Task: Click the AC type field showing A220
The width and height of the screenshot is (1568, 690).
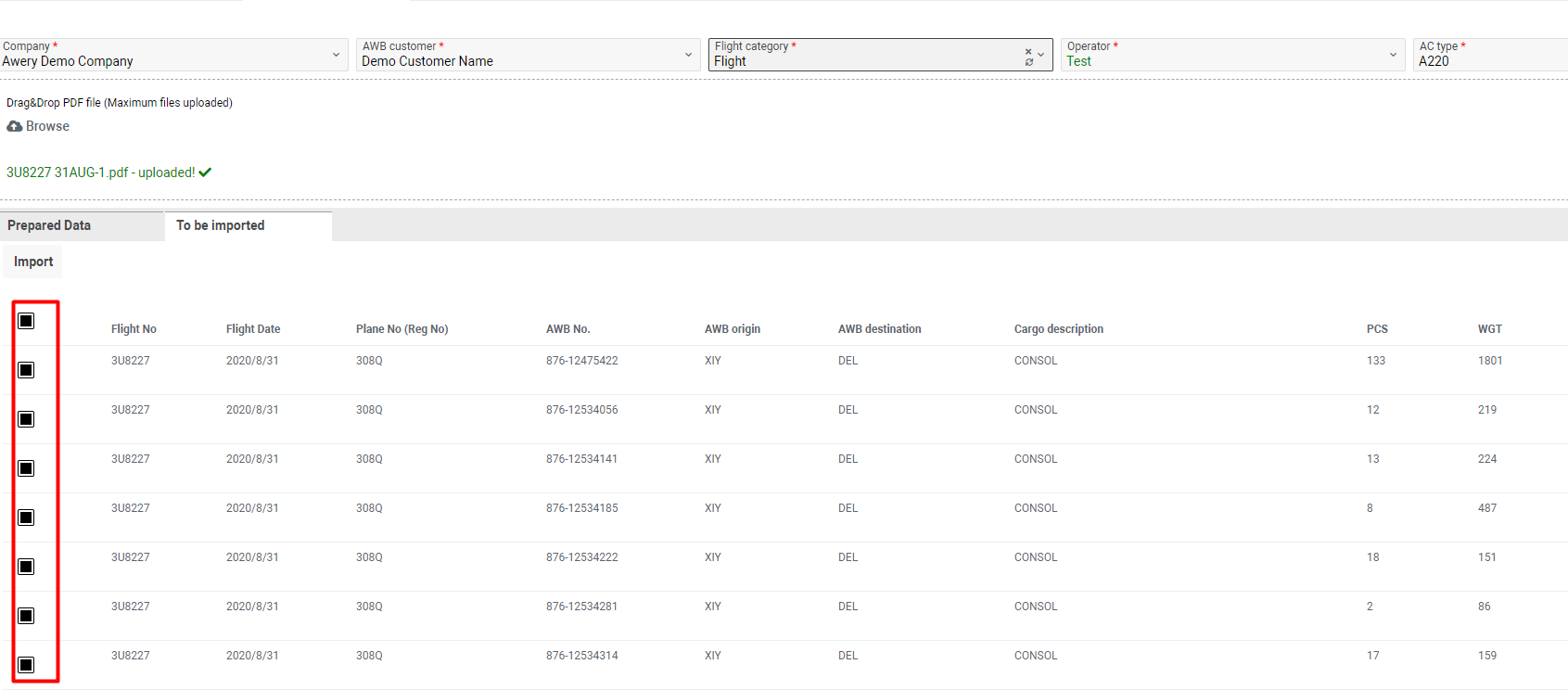Action: coord(1484,60)
